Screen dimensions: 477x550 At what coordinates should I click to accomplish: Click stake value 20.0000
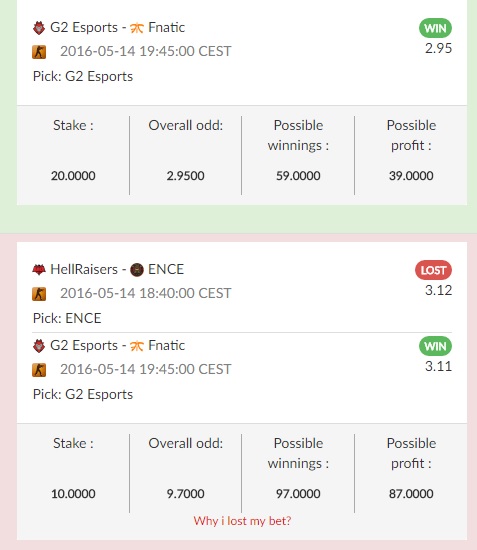73,176
